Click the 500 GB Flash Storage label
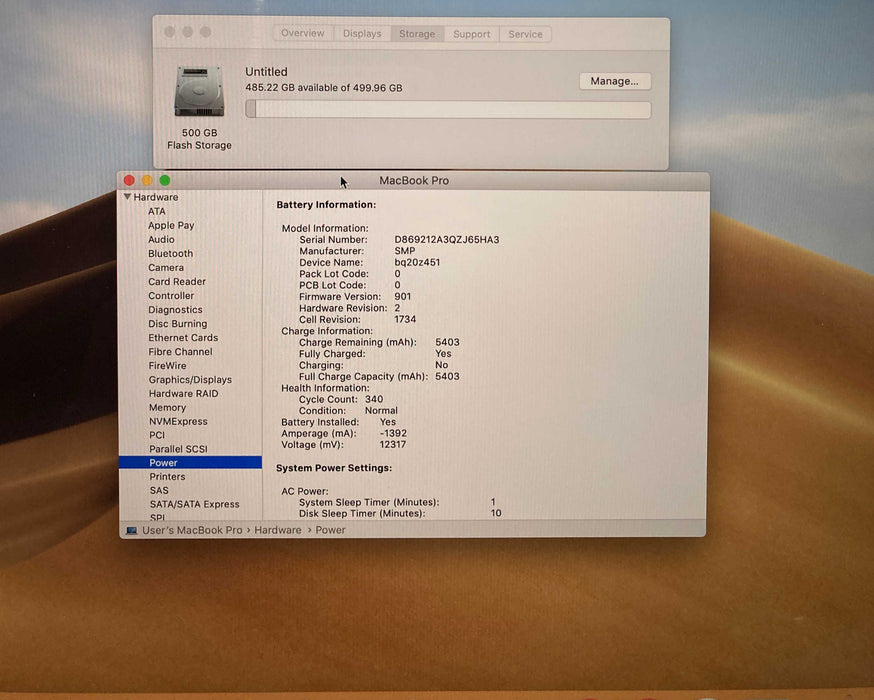 pos(200,139)
